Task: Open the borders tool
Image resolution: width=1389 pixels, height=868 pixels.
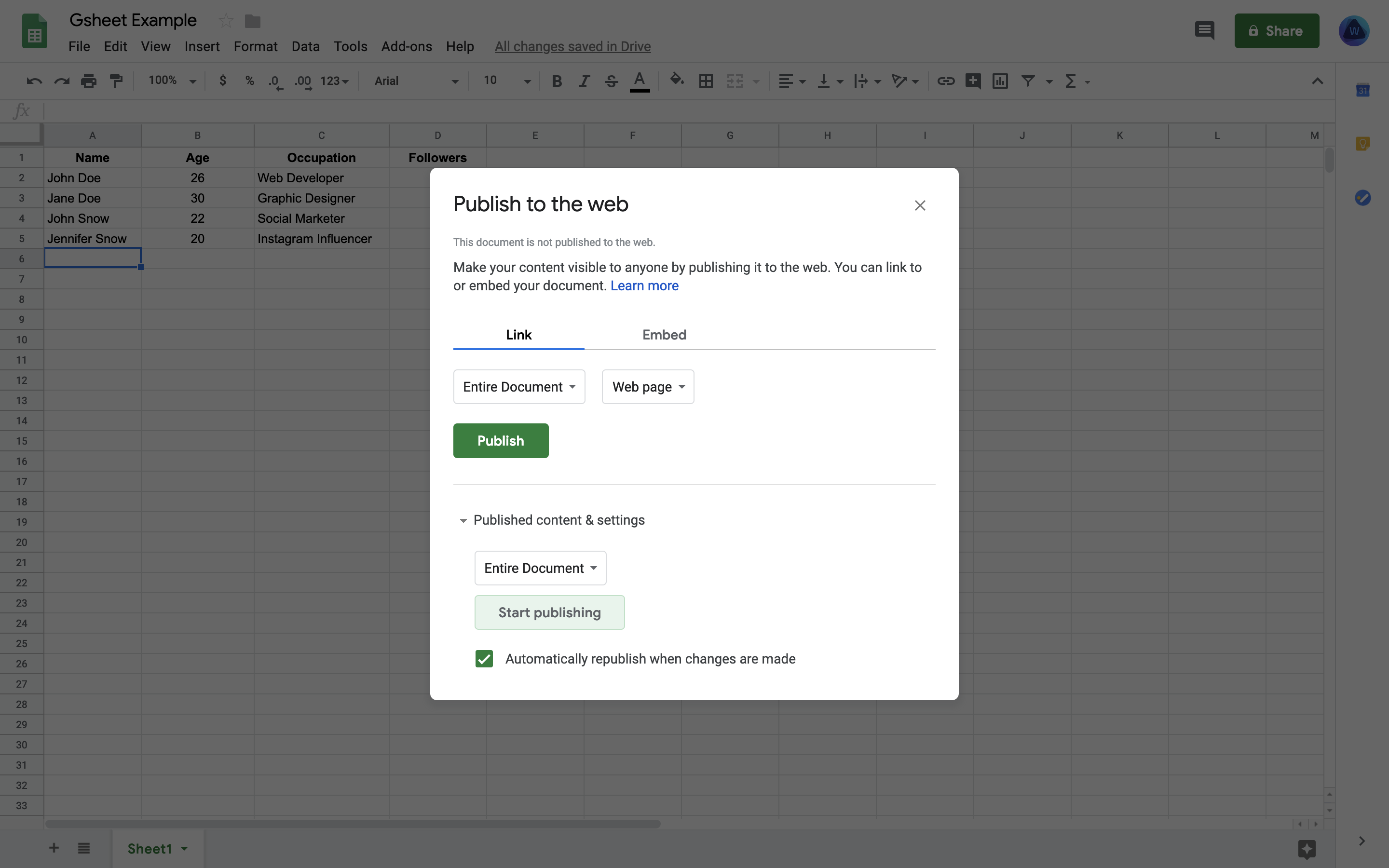Action: point(706,81)
